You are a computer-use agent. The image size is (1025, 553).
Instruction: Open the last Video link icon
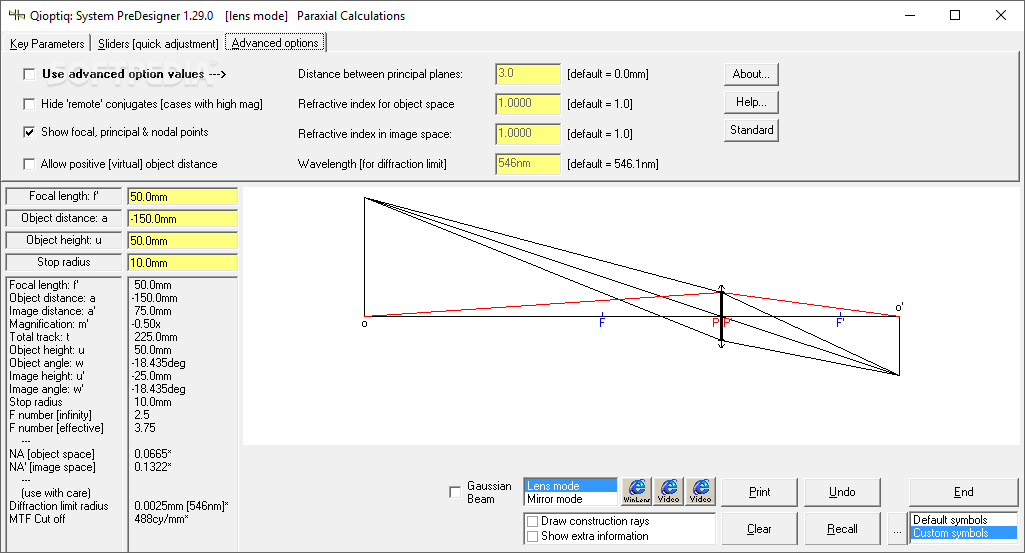(700, 491)
